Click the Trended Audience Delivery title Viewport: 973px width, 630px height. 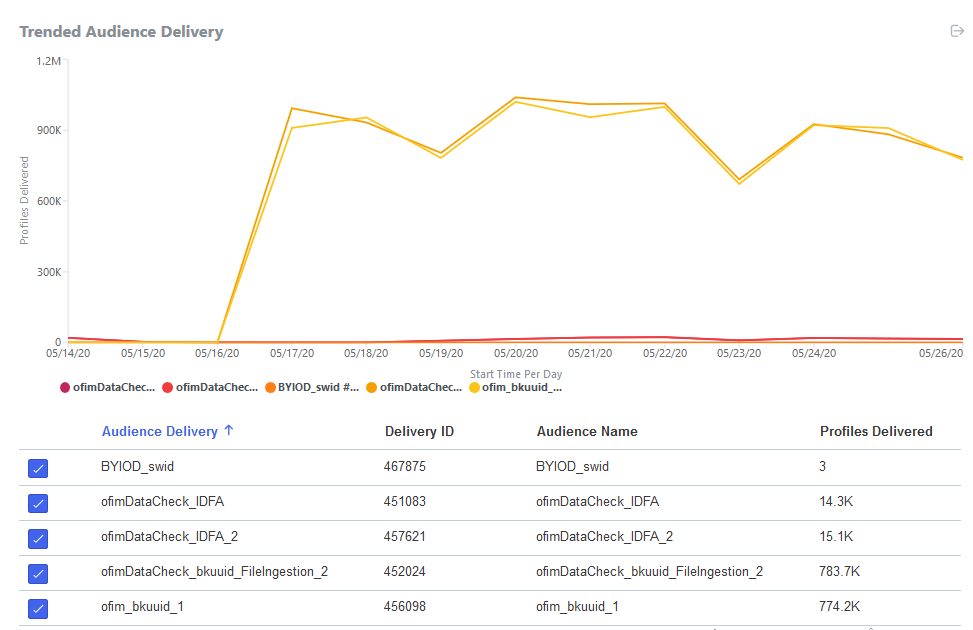(x=121, y=32)
